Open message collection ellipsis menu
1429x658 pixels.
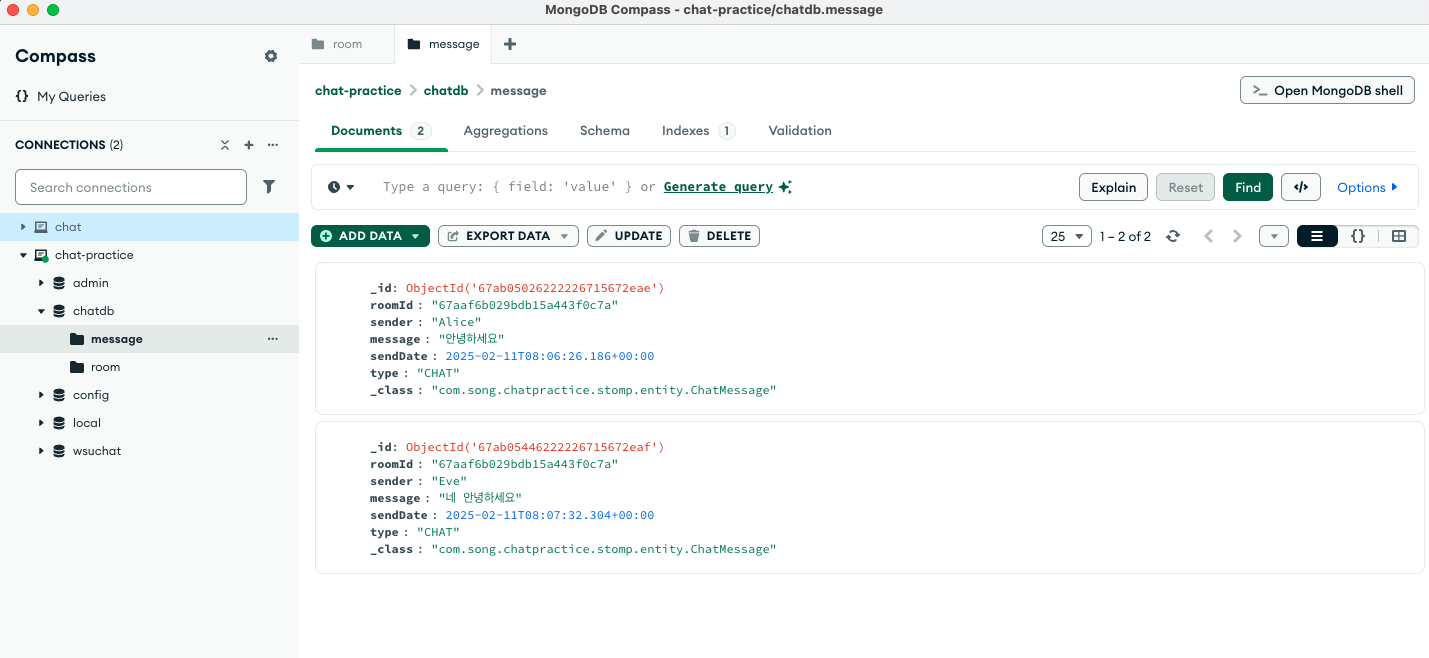point(273,339)
